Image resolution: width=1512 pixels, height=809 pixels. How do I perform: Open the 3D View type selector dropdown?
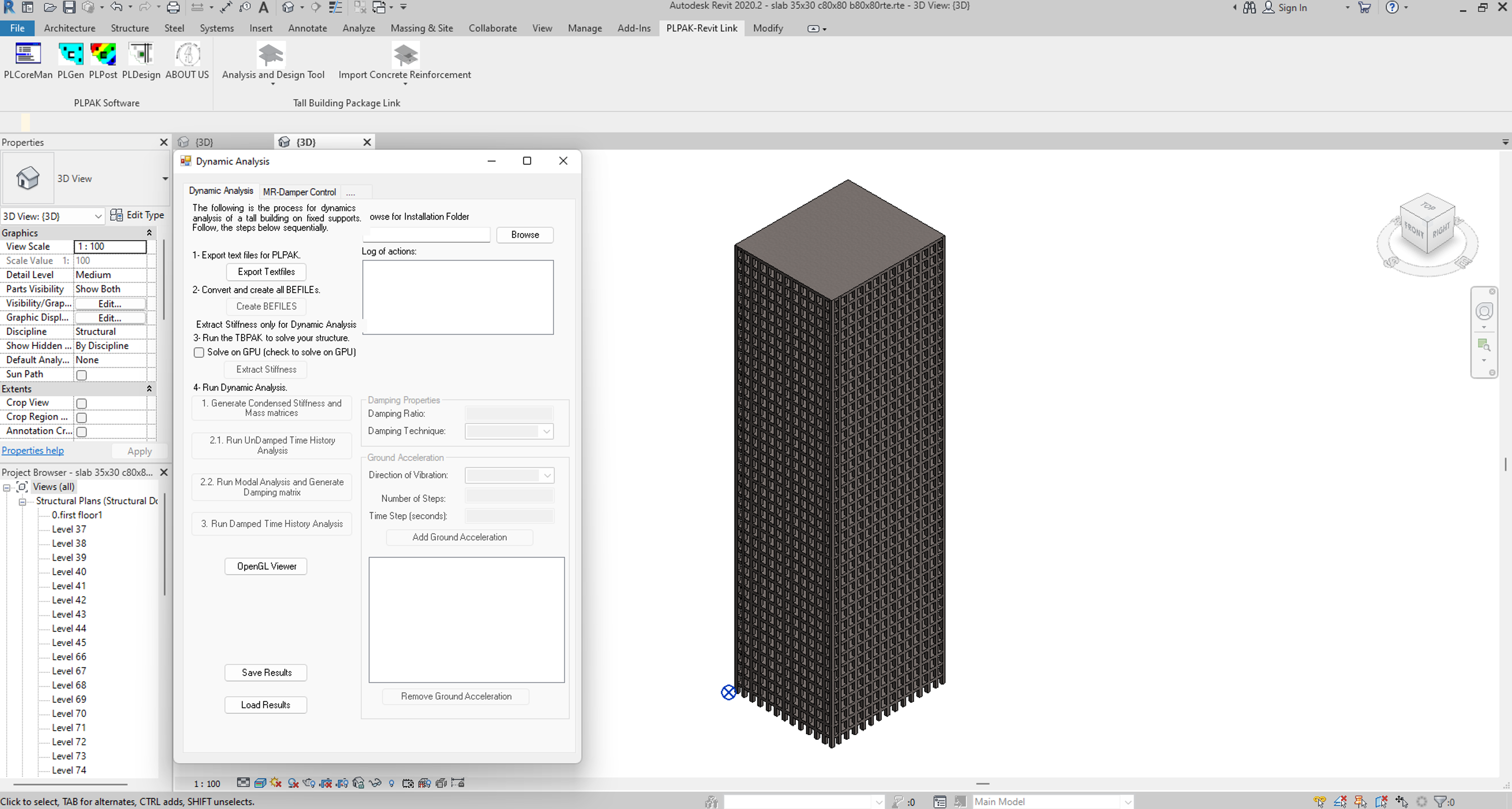click(x=165, y=178)
